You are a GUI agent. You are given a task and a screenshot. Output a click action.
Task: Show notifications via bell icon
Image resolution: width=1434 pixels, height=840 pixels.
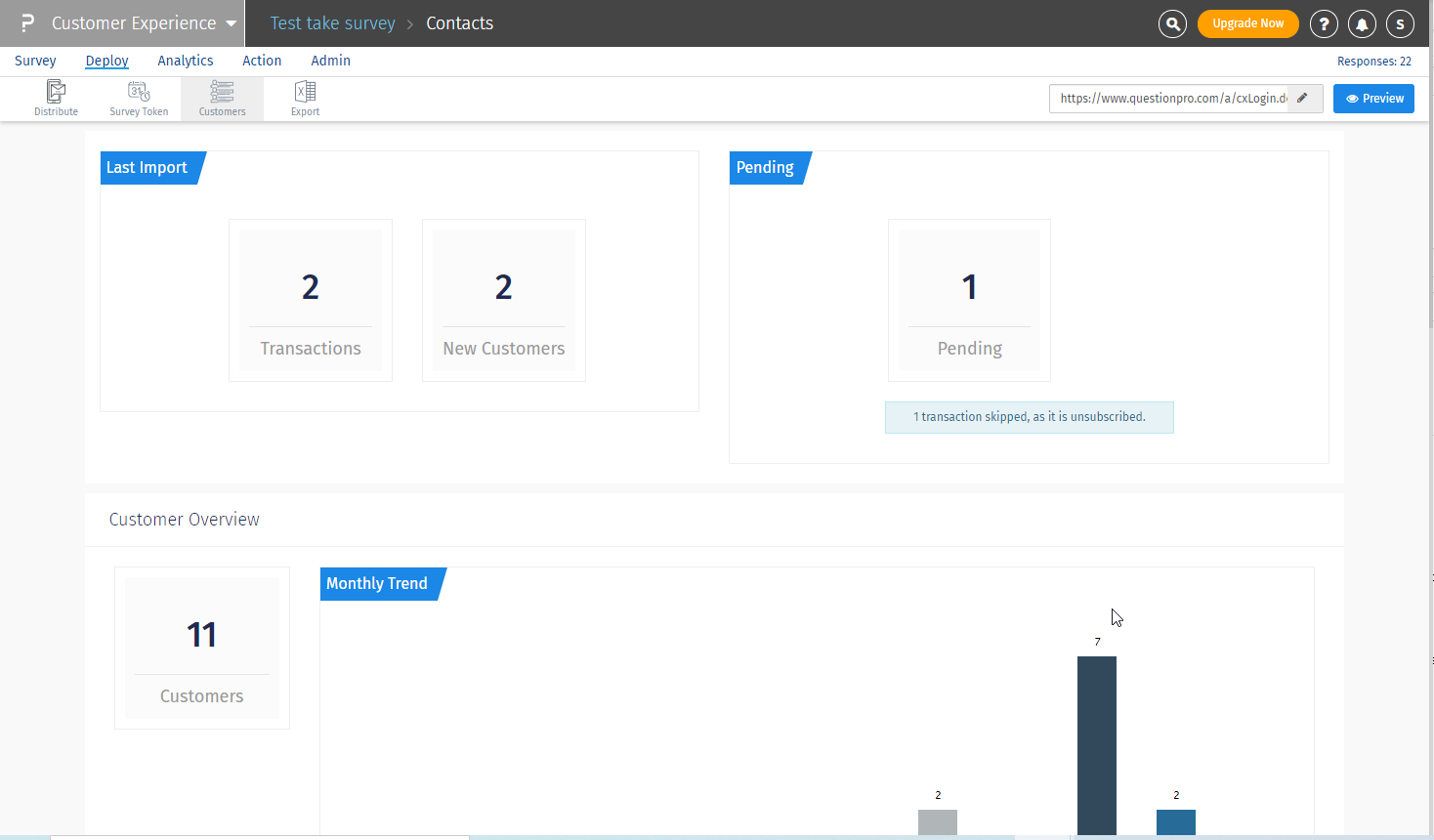[1362, 23]
